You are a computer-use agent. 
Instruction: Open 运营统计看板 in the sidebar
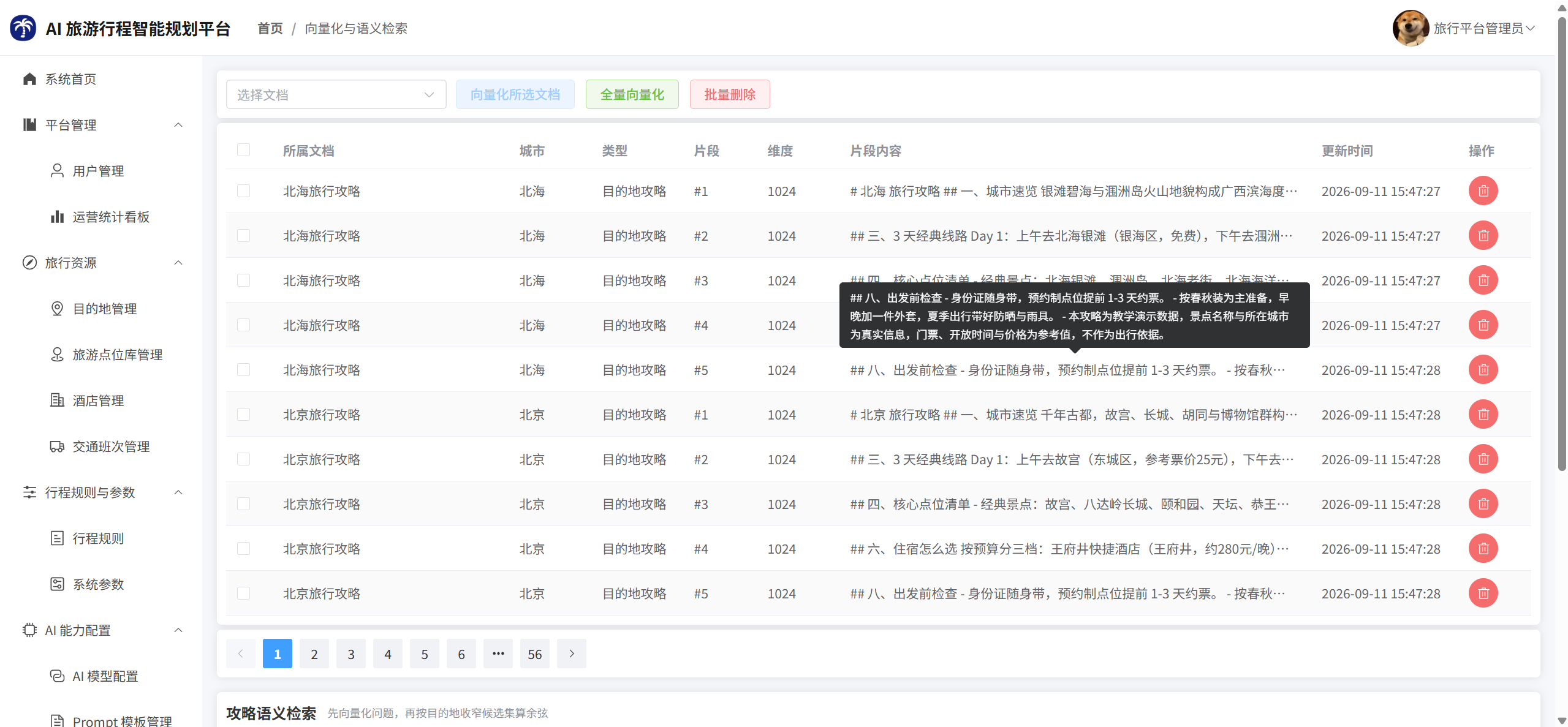click(101, 217)
